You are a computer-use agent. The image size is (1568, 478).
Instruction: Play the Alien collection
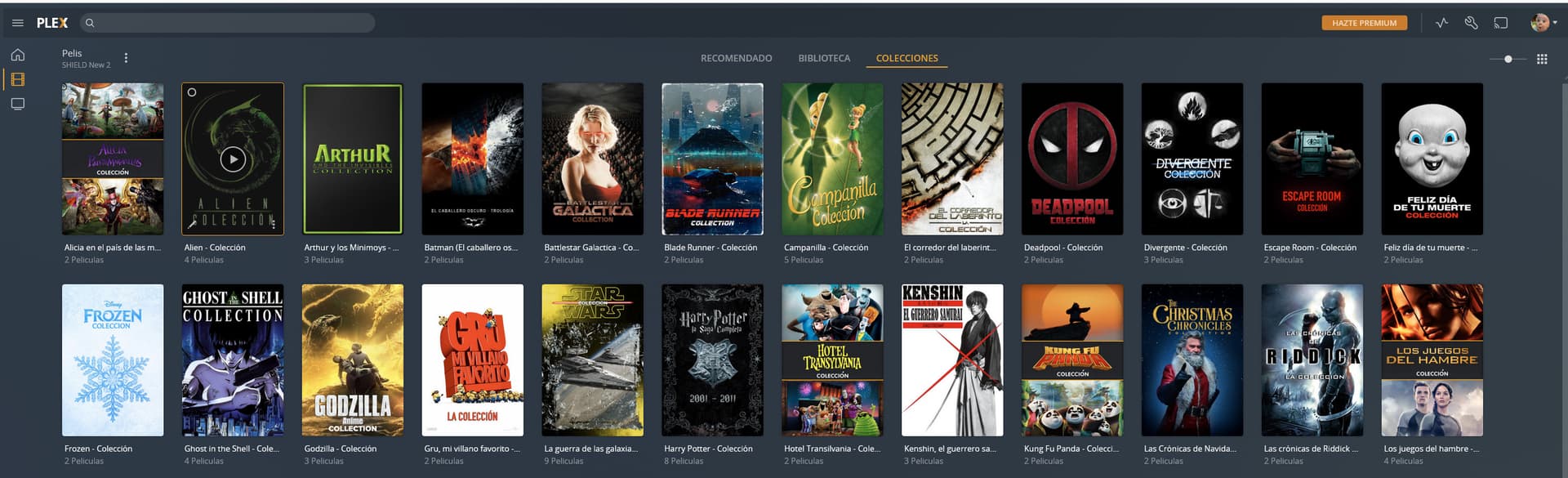point(233,159)
